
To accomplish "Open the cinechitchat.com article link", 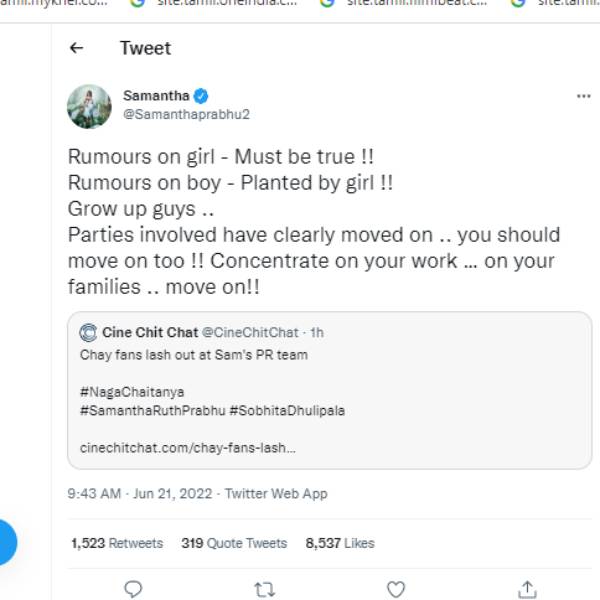I will 187,446.
